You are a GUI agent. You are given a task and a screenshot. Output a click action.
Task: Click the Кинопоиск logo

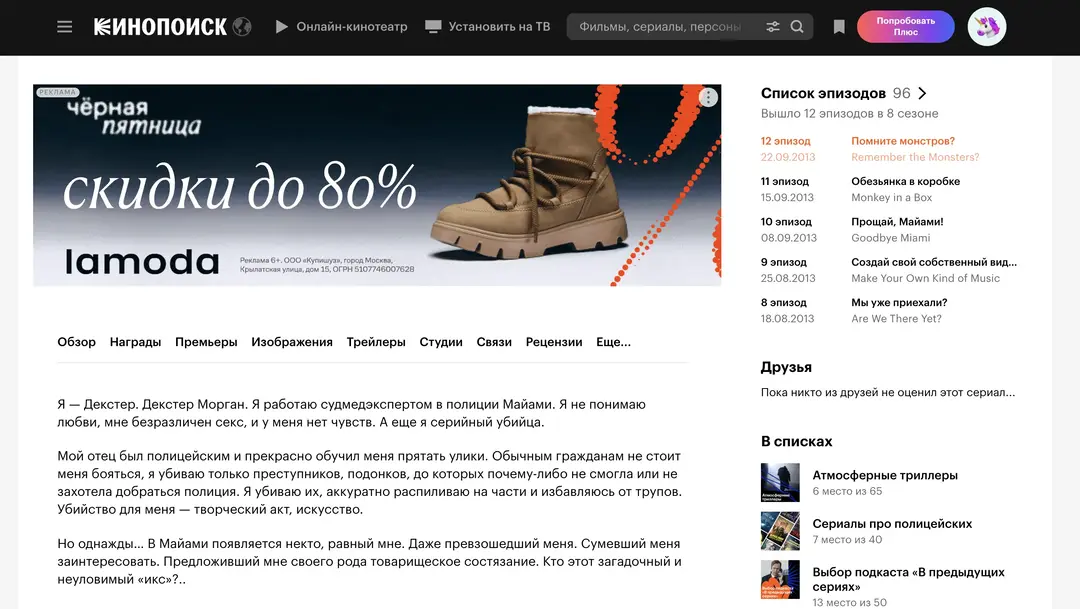pos(161,27)
